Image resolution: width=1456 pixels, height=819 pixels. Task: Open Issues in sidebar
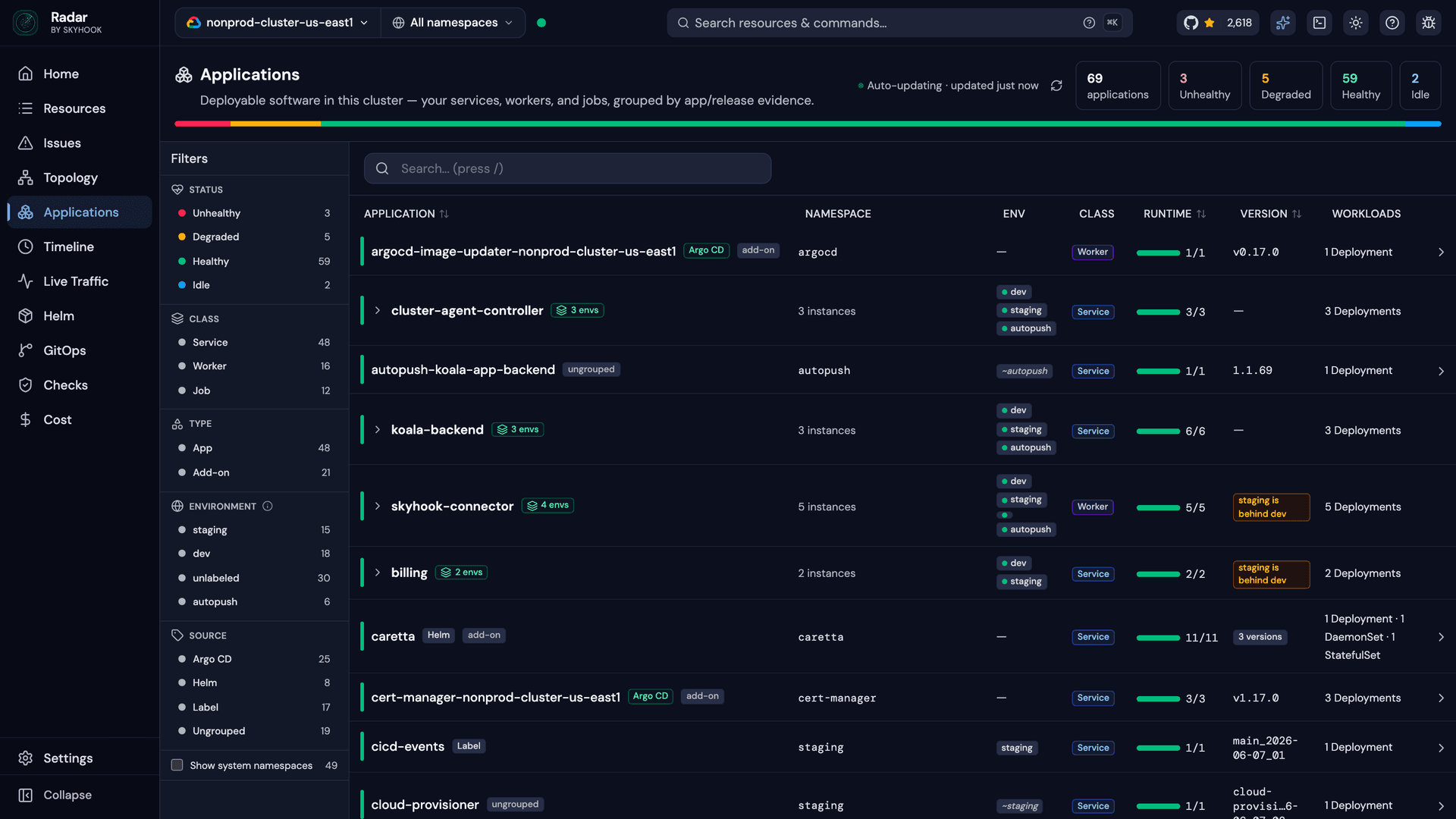(x=80, y=143)
